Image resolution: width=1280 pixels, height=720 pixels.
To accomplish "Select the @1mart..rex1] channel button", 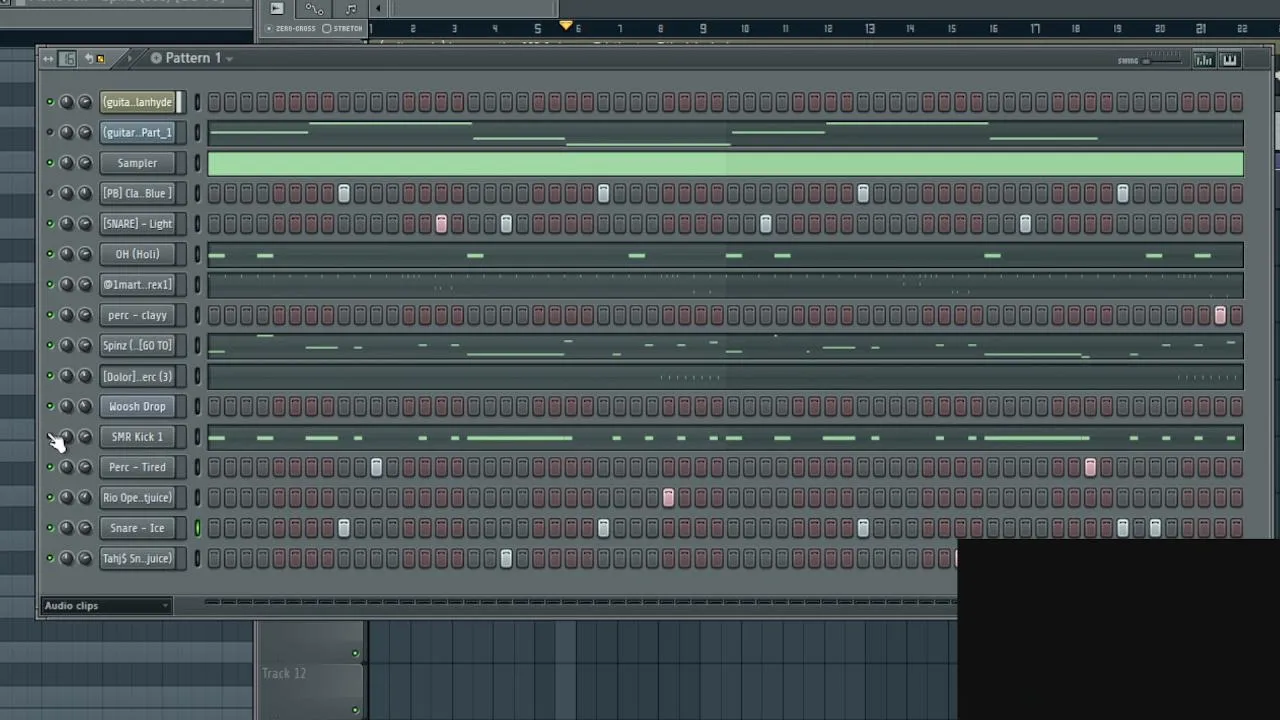I will [x=138, y=285].
